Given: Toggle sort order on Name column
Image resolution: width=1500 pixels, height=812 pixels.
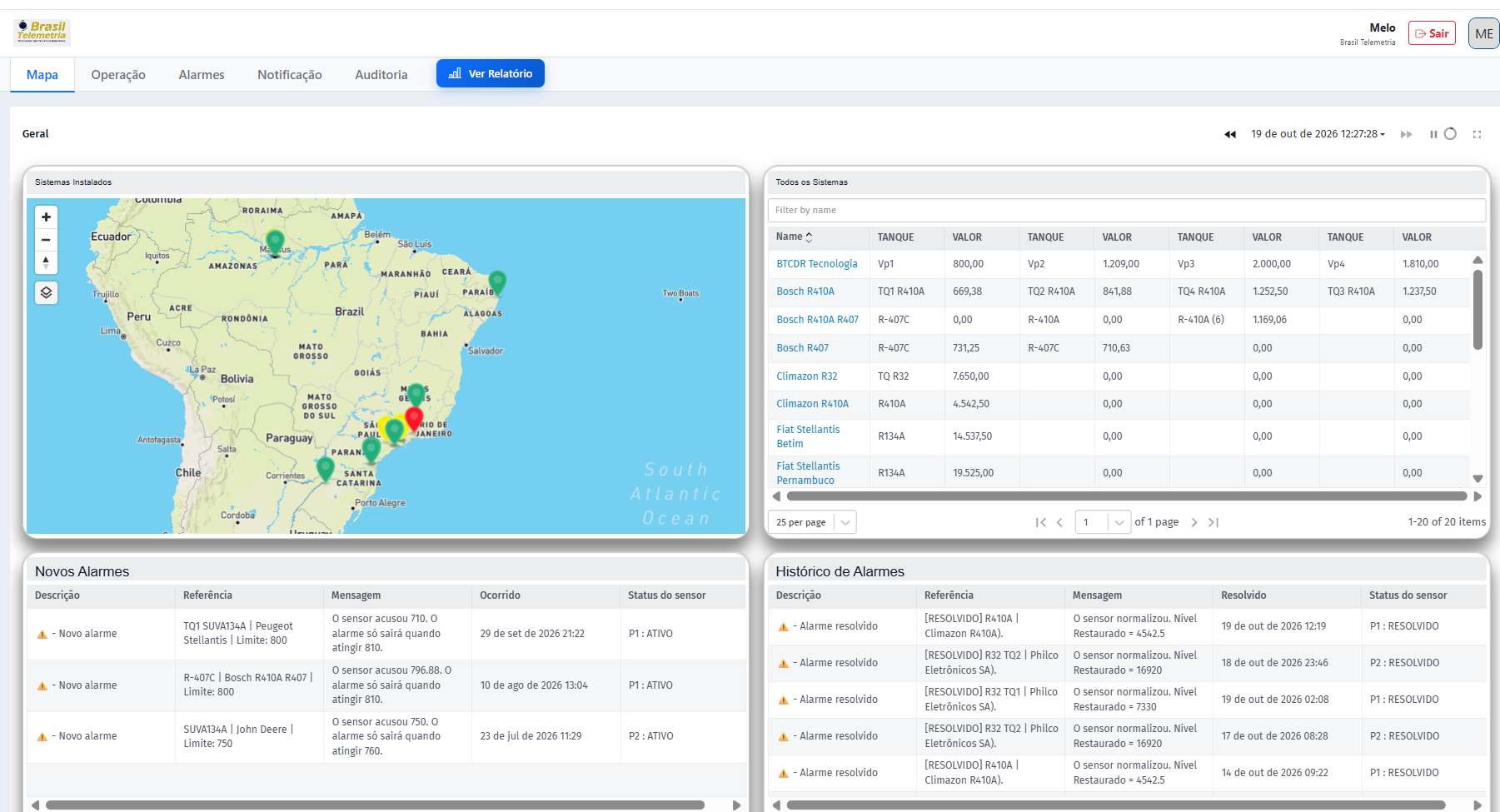Looking at the screenshot, I should pos(809,237).
